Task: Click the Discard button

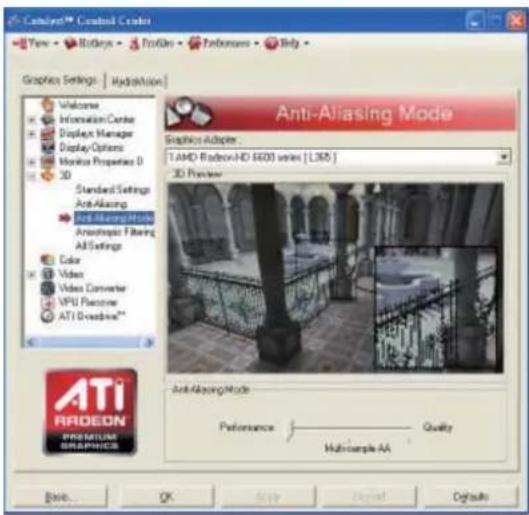Action: coord(369,496)
